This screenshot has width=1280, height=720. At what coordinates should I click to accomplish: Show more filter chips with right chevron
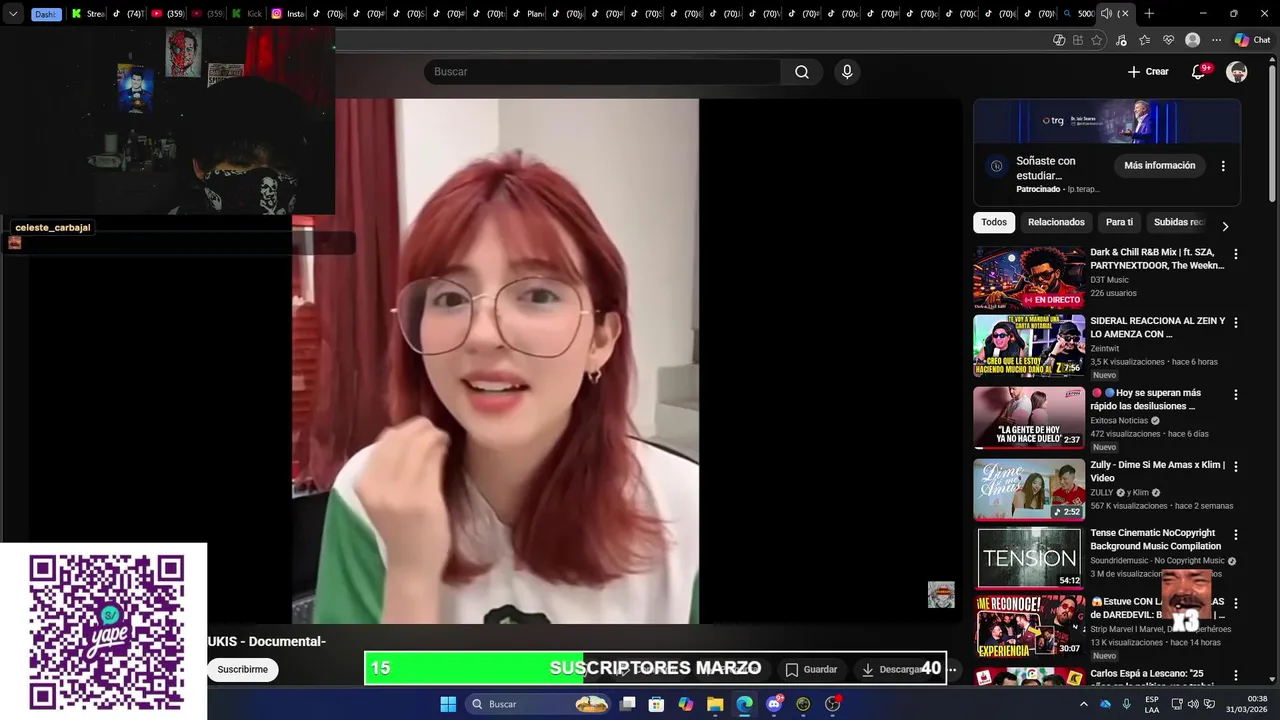coord(1225,226)
